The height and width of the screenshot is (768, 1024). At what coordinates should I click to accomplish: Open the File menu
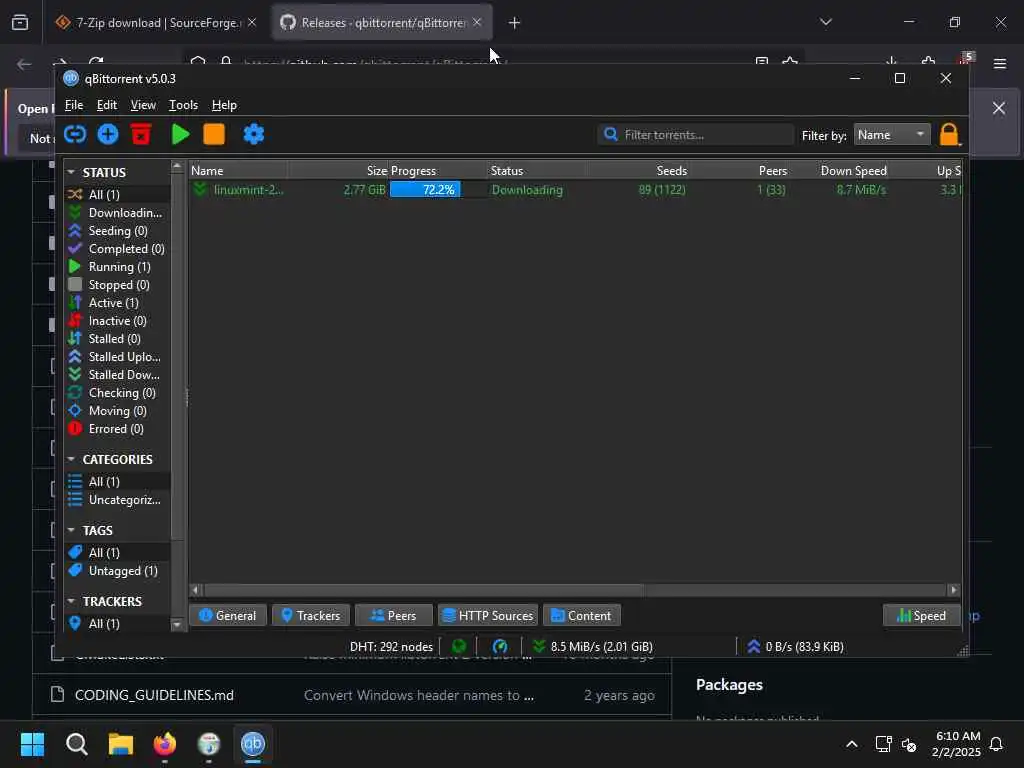click(x=74, y=105)
